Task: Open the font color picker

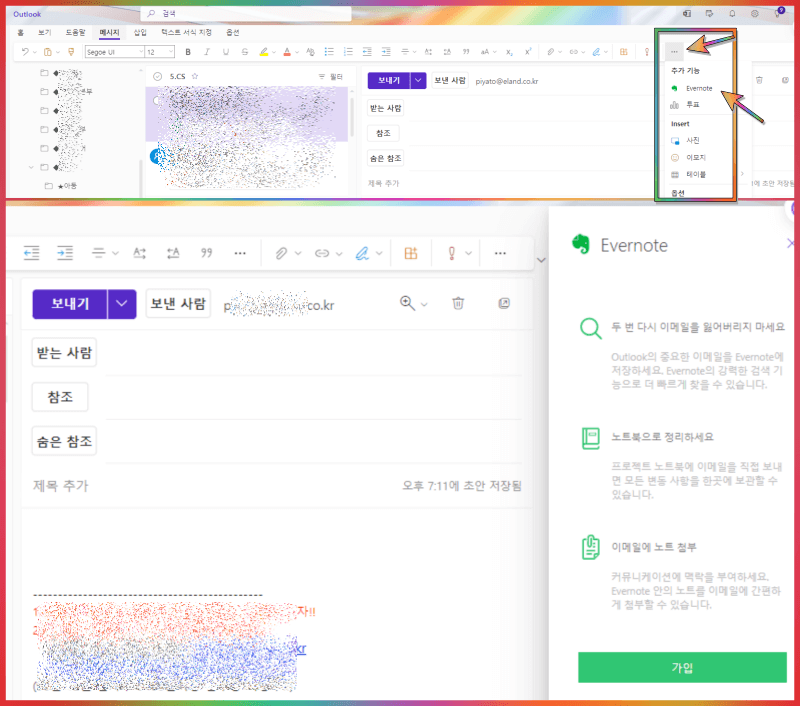Action: click(x=287, y=51)
